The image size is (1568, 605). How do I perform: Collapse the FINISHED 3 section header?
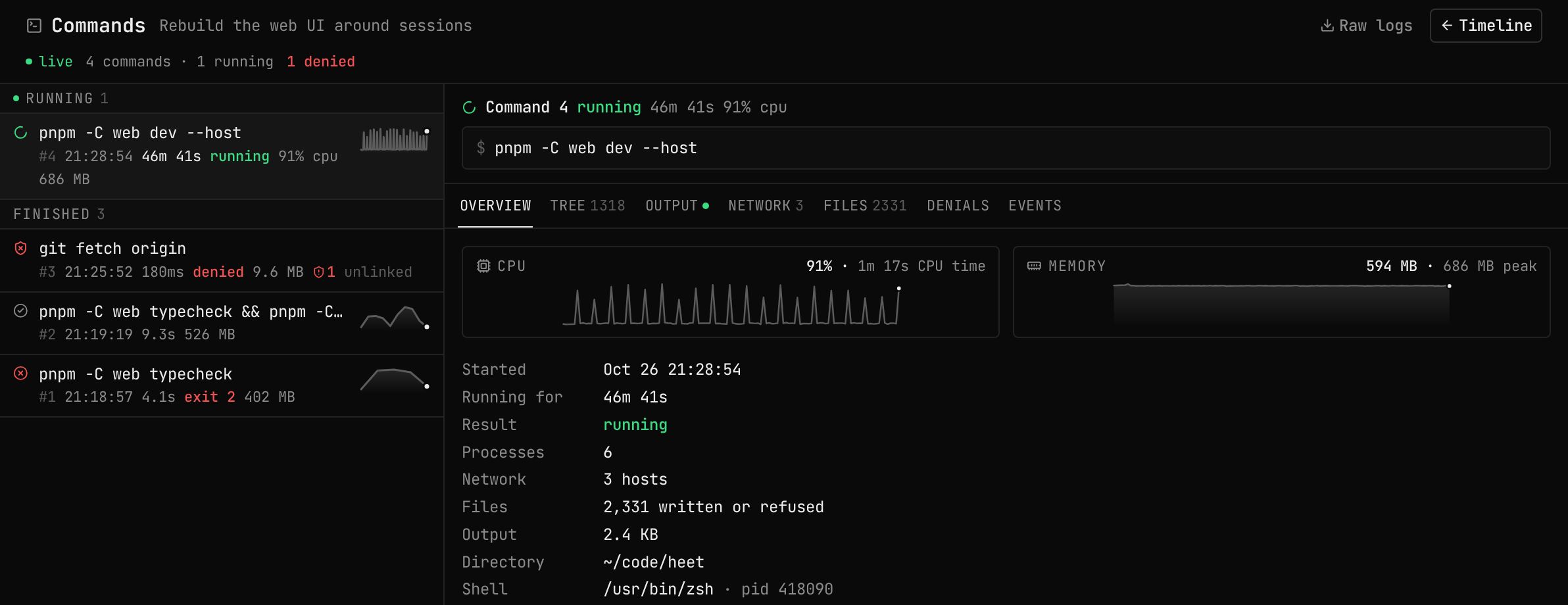pyautogui.click(x=222, y=214)
